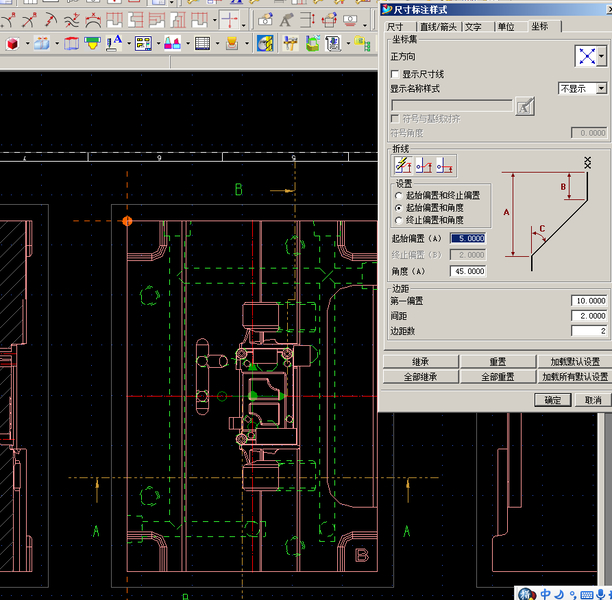The image size is (612, 600).
Task: Click the green and yellow funnel icon
Action: pyautogui.click(x=92, y=43)
